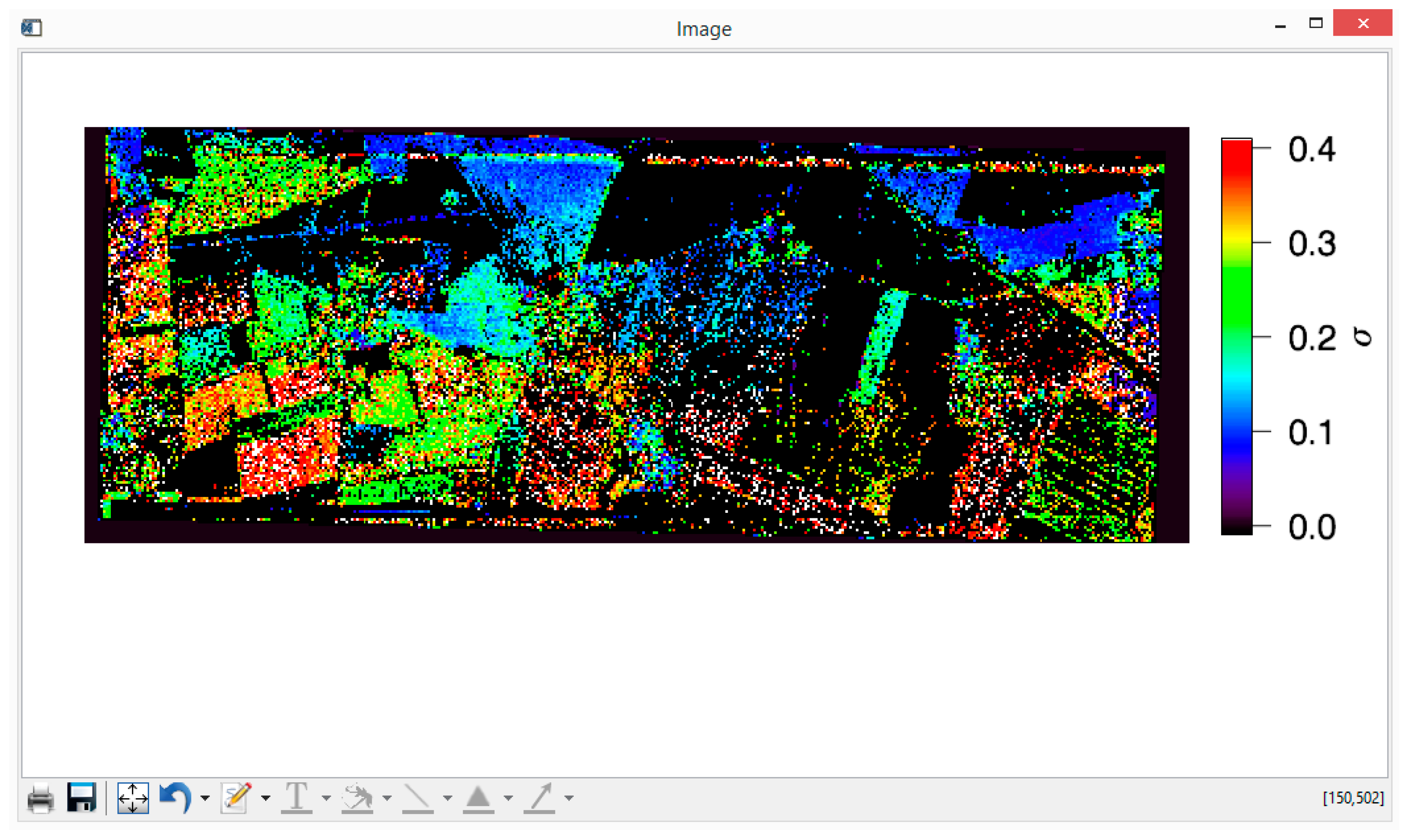Click the rainbow colorbar legend
The image size is (1408, 840).
click(x=1237, y=337)
